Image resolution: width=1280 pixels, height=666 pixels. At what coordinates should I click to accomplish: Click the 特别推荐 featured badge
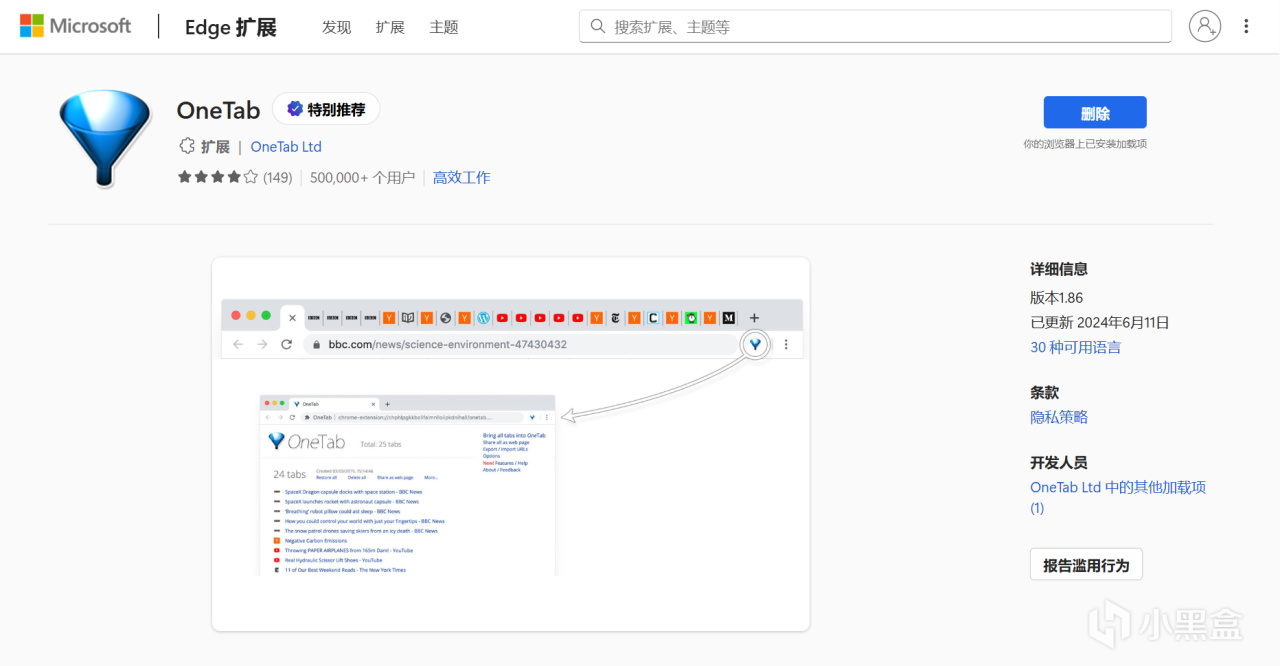pos(326,109)
